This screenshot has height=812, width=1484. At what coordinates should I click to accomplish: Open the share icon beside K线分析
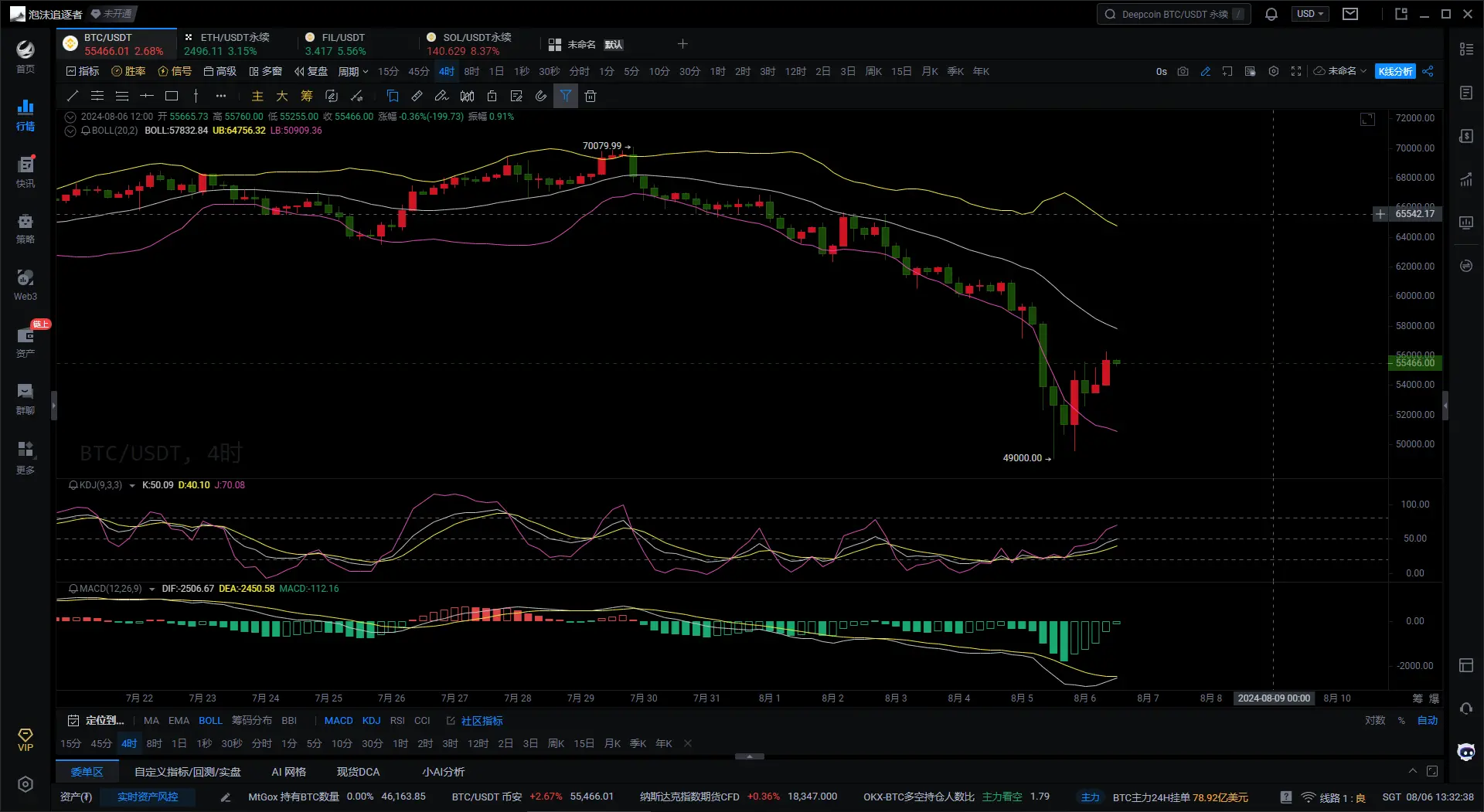[x=1428, y=71]
